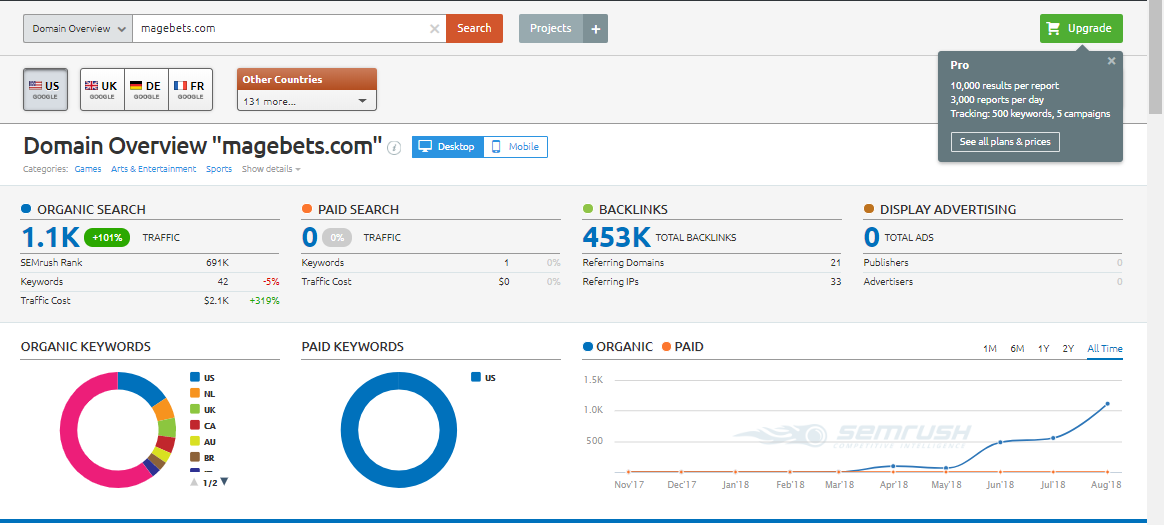Click the plus icon beside Projects
Viewport: 1164px width, 525px height.
(595, 29)
